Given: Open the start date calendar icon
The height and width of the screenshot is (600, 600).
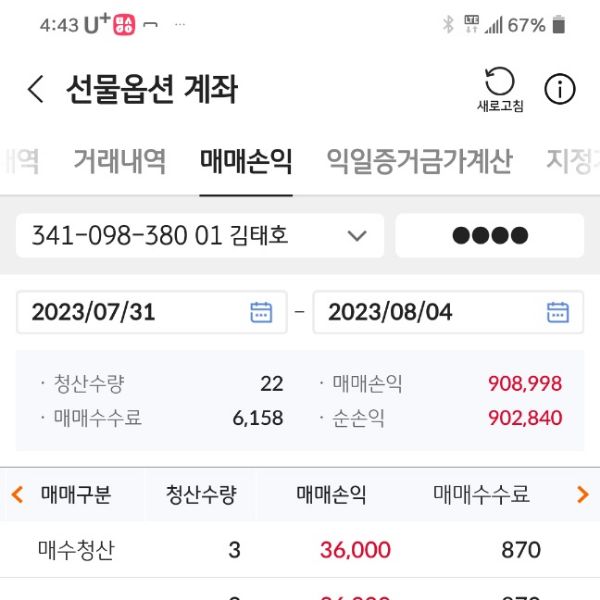Looking at the screenshot, I should (261, 312).
